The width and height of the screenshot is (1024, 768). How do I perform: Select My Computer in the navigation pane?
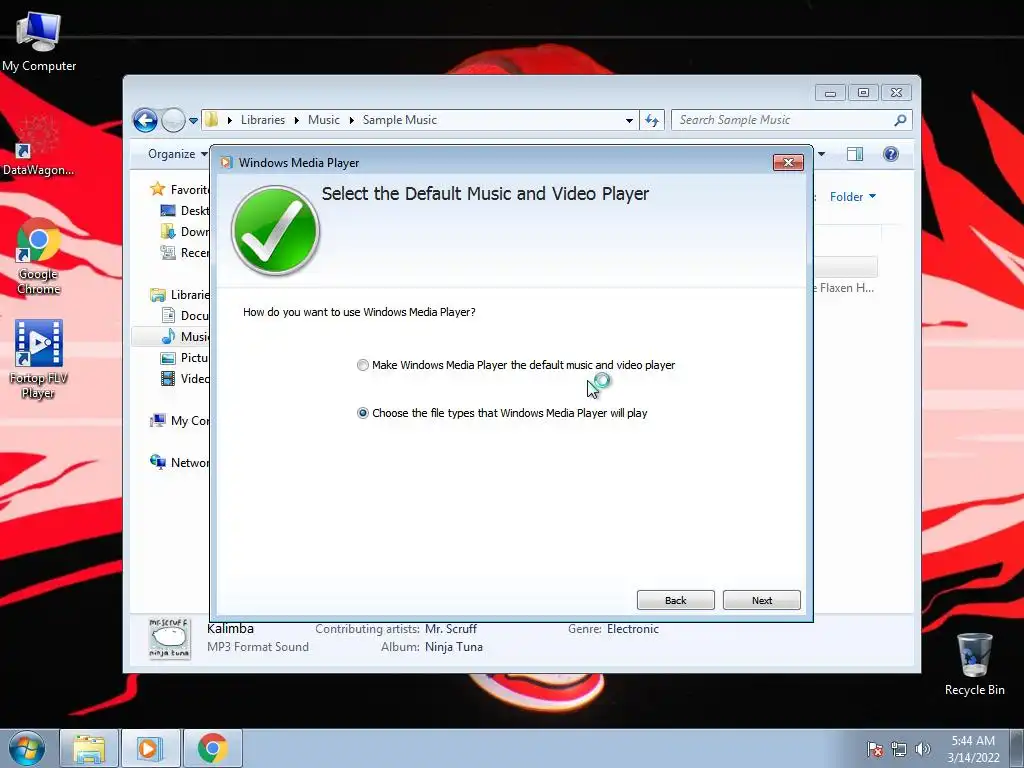[x=180, y=421]
